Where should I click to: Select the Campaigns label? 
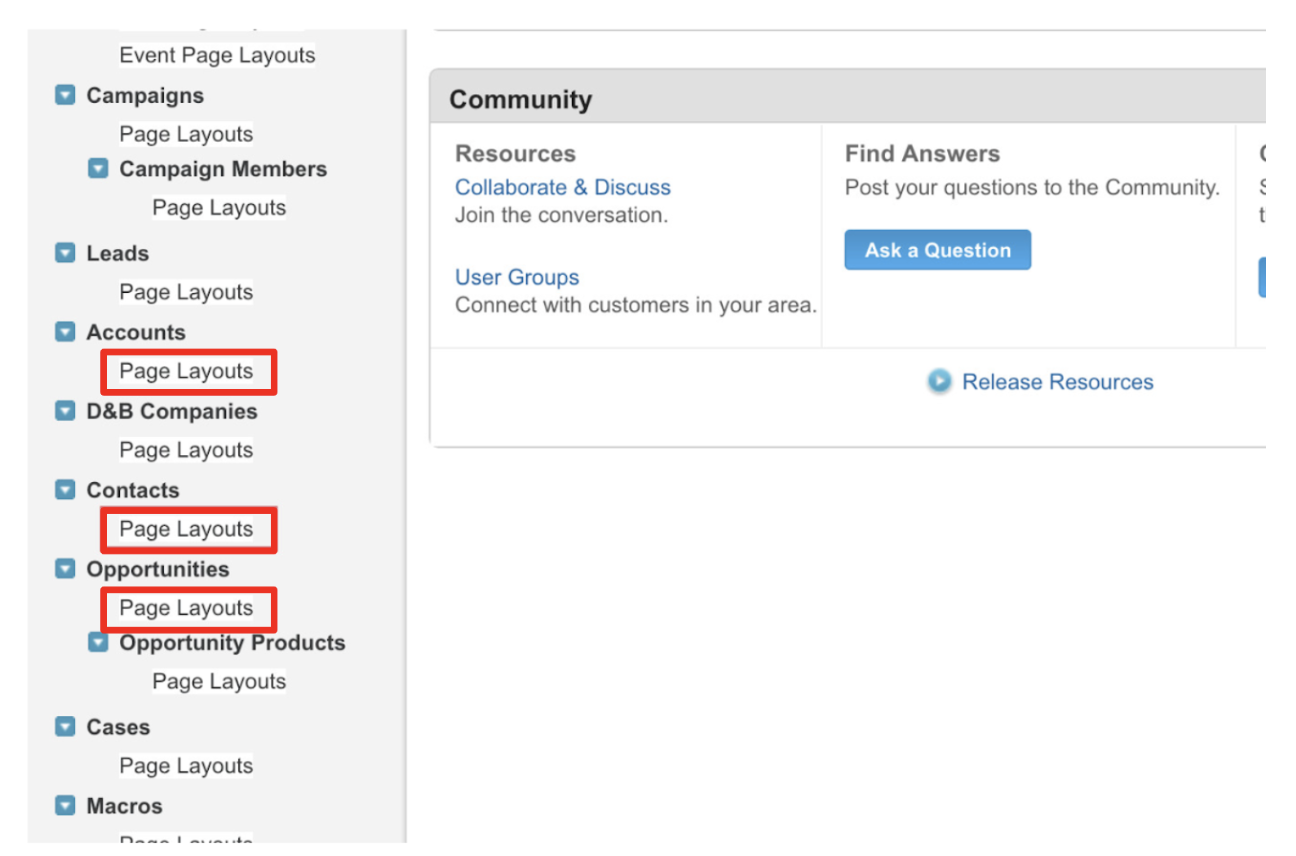pyautogui.click(x=145, y=96)
